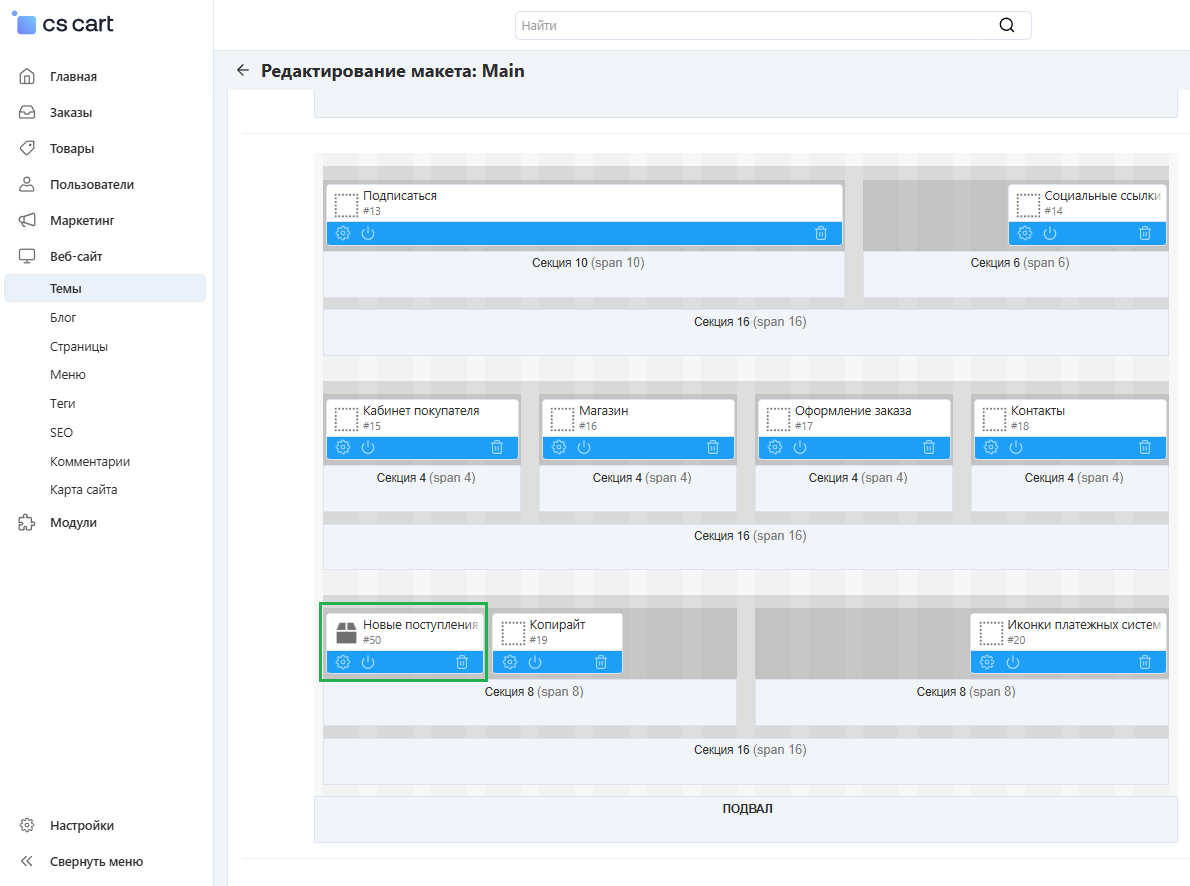Screen dimensions: 1190x886
Task: Focus the Найти search field
Action: tap(750, 26)
